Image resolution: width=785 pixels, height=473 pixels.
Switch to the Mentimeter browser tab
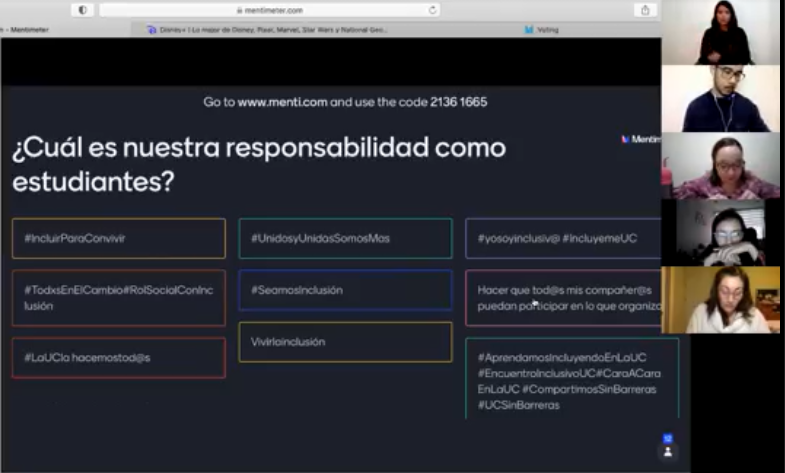coord(28,30)
